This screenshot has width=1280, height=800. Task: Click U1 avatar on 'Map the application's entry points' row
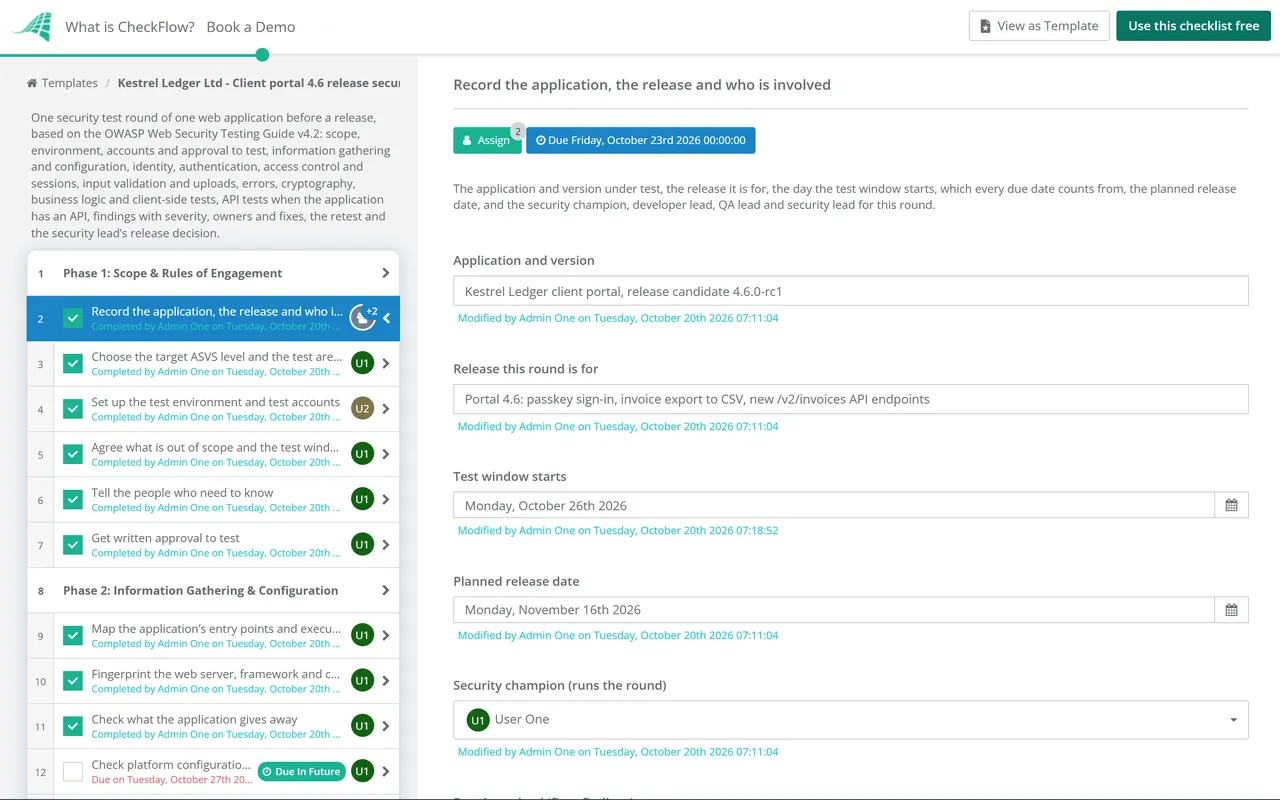tap(362, 635)
